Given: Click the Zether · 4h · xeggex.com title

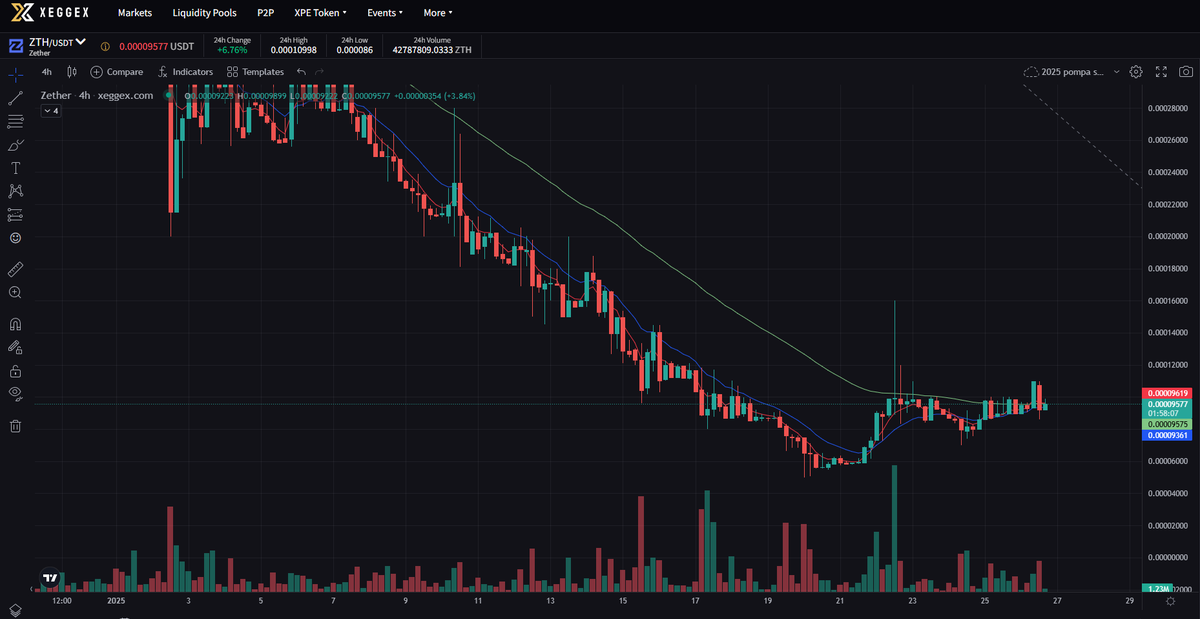Looking at the screenshot, I should 97,96.
